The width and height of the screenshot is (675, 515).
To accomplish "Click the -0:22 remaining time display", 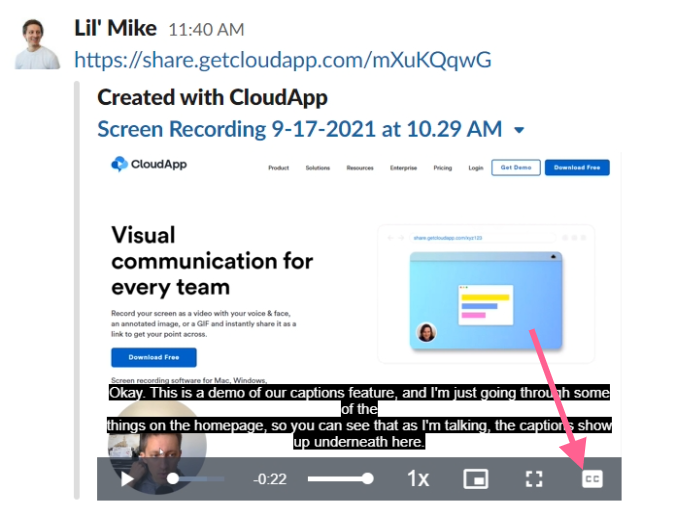I will (x=270, y=479).
